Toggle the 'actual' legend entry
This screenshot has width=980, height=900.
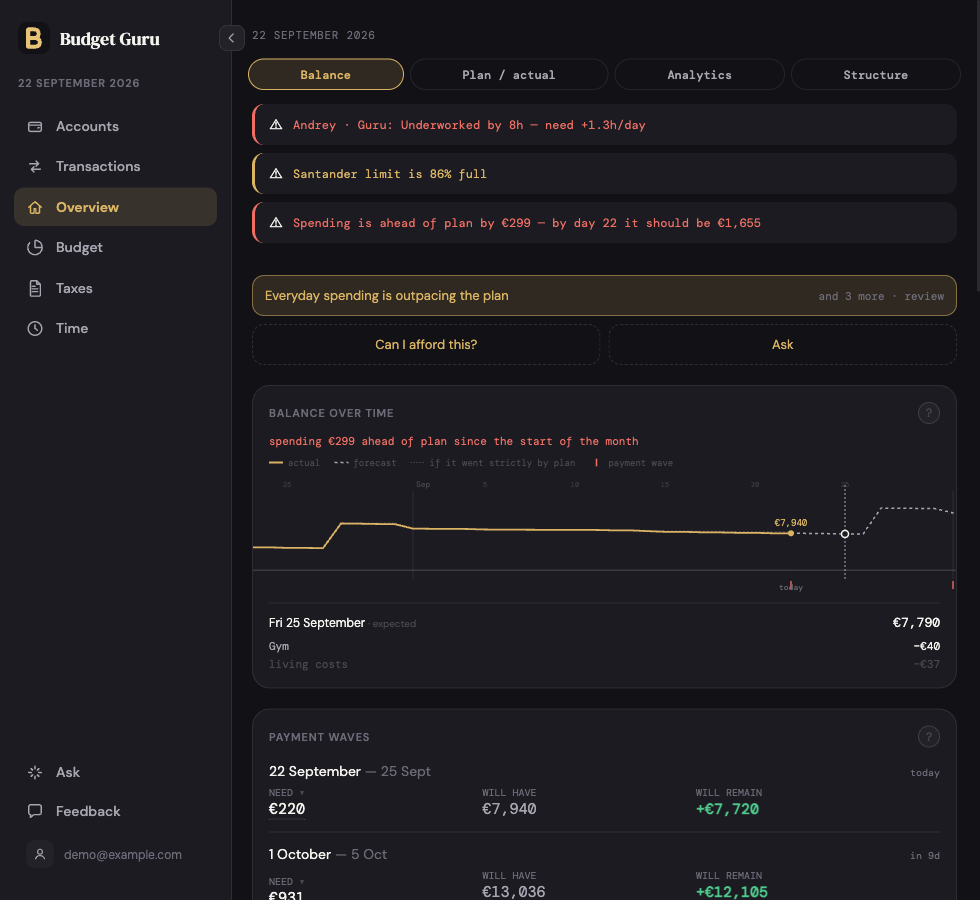tap(294, 463)
